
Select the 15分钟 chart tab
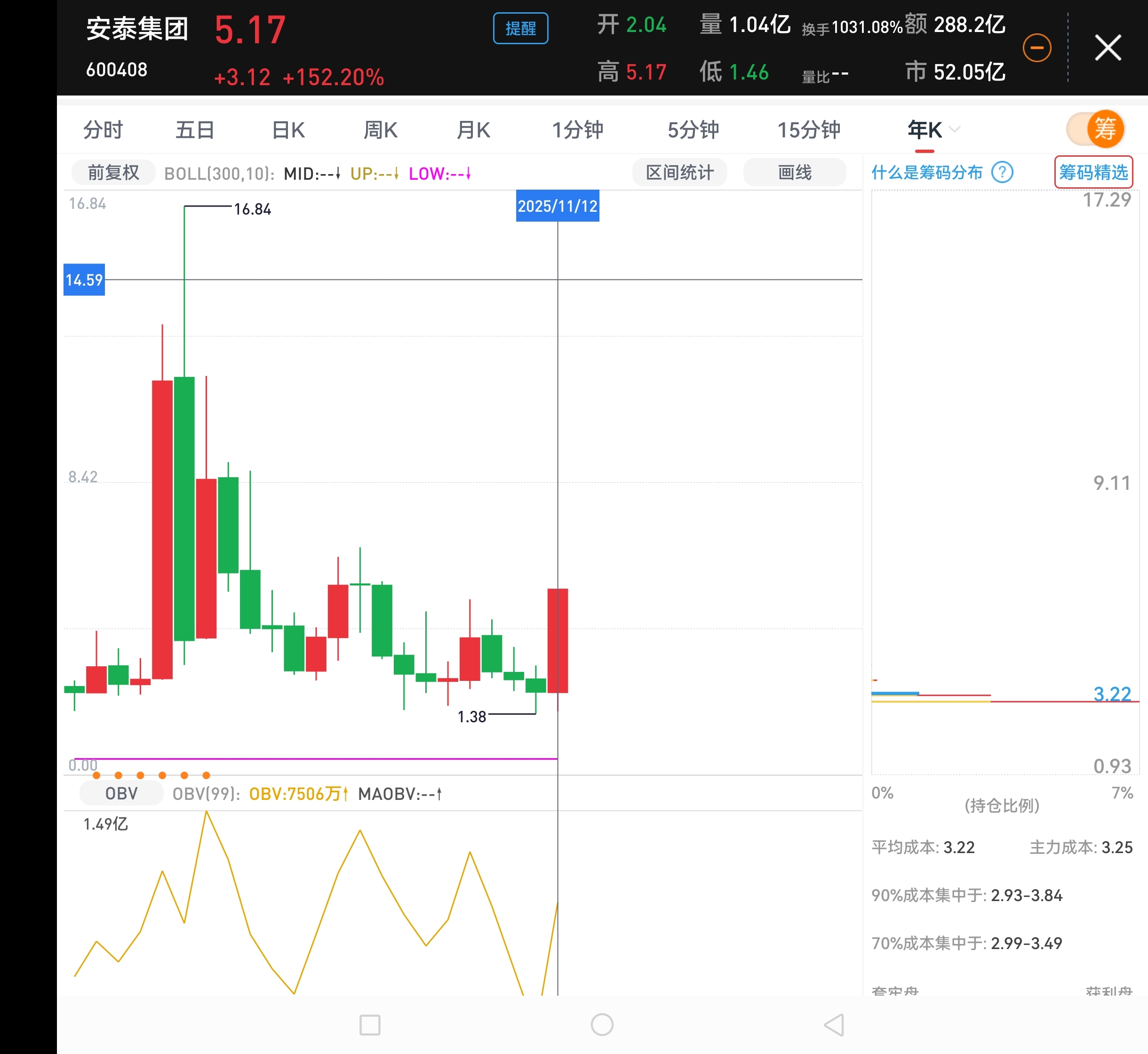(x=809, y=130)
